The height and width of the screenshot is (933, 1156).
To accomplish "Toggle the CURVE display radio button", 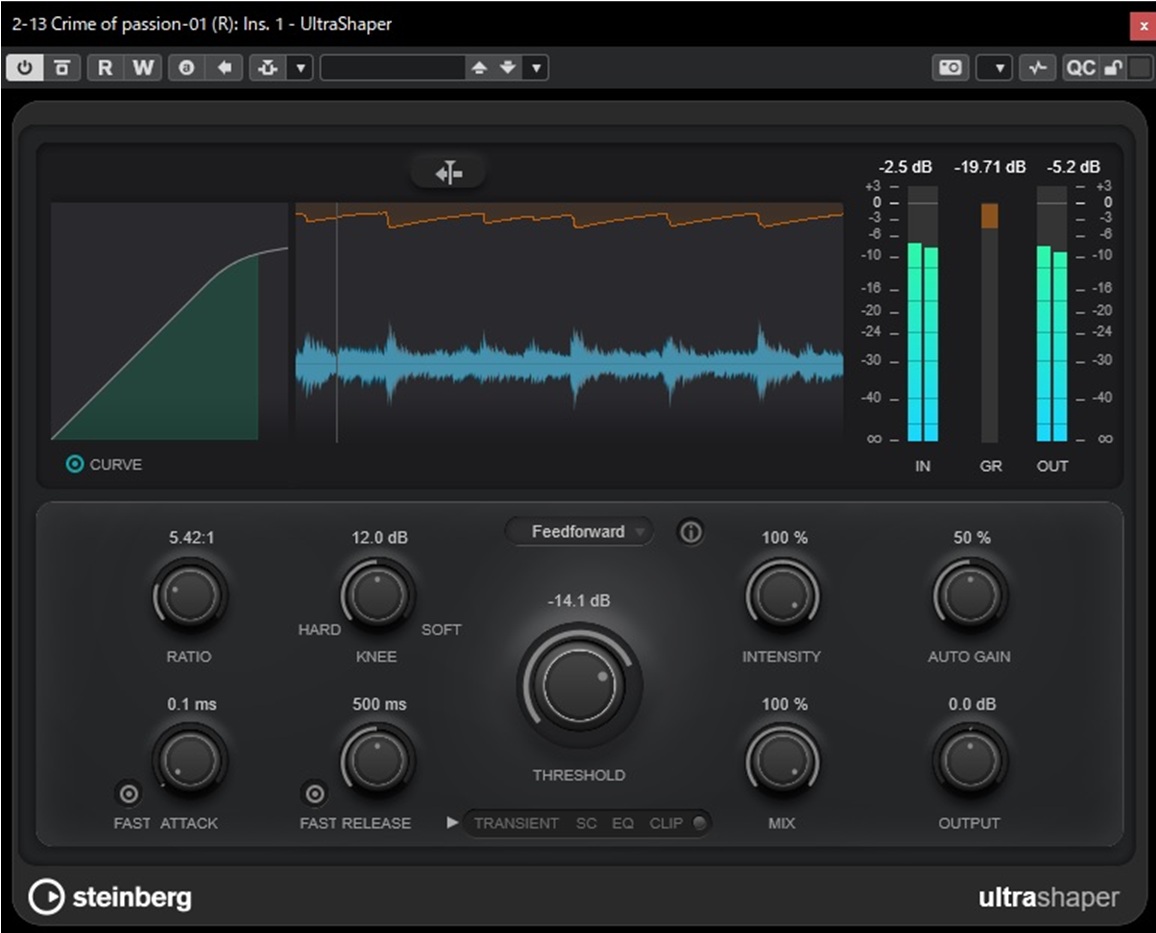I will [74, 464].
